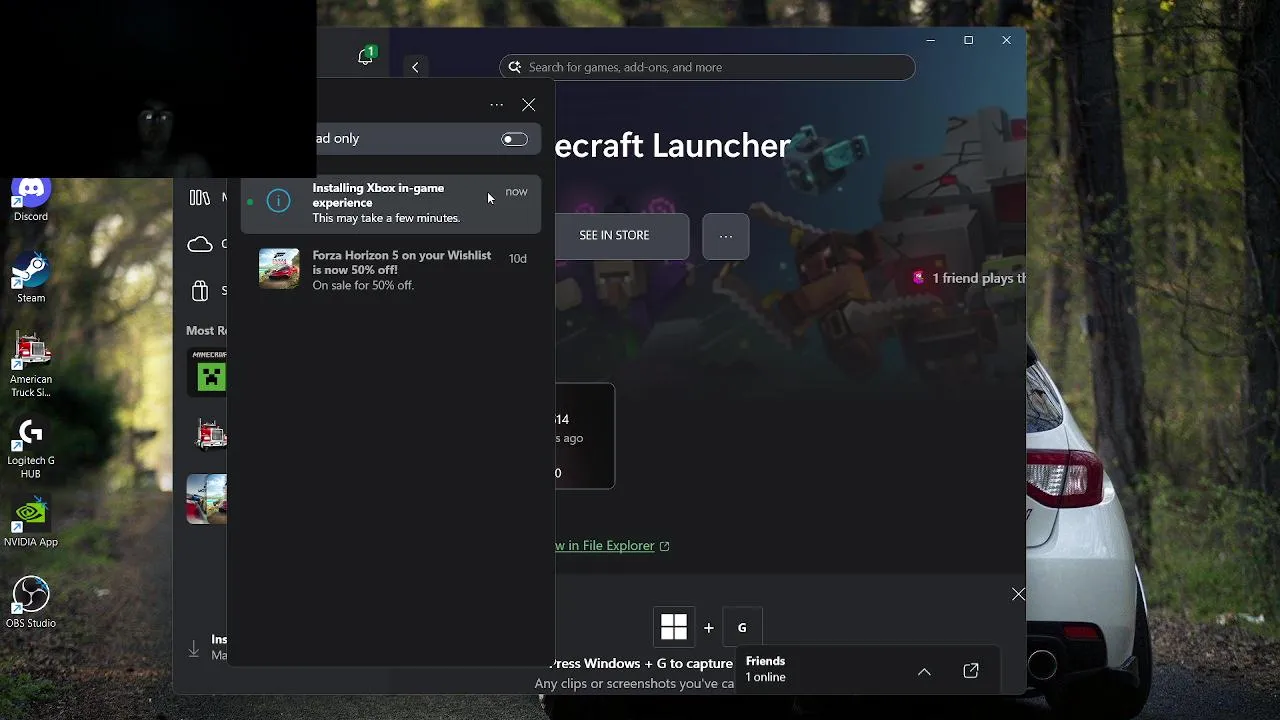Screen dimensions: 1280x720
Task: Go back with the back arrow
Action: click(x=415, y=67)
